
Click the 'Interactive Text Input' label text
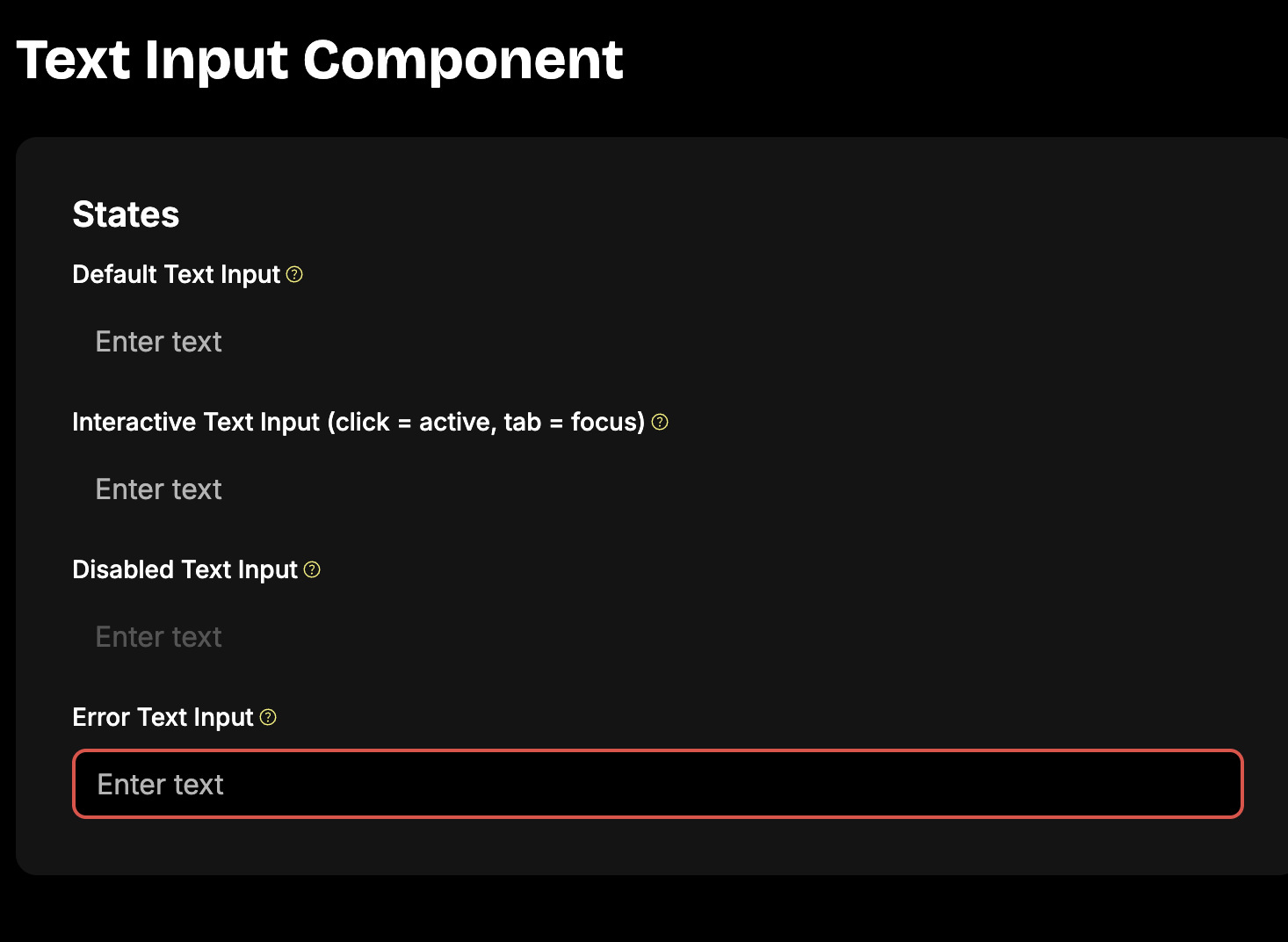point(196,423)
